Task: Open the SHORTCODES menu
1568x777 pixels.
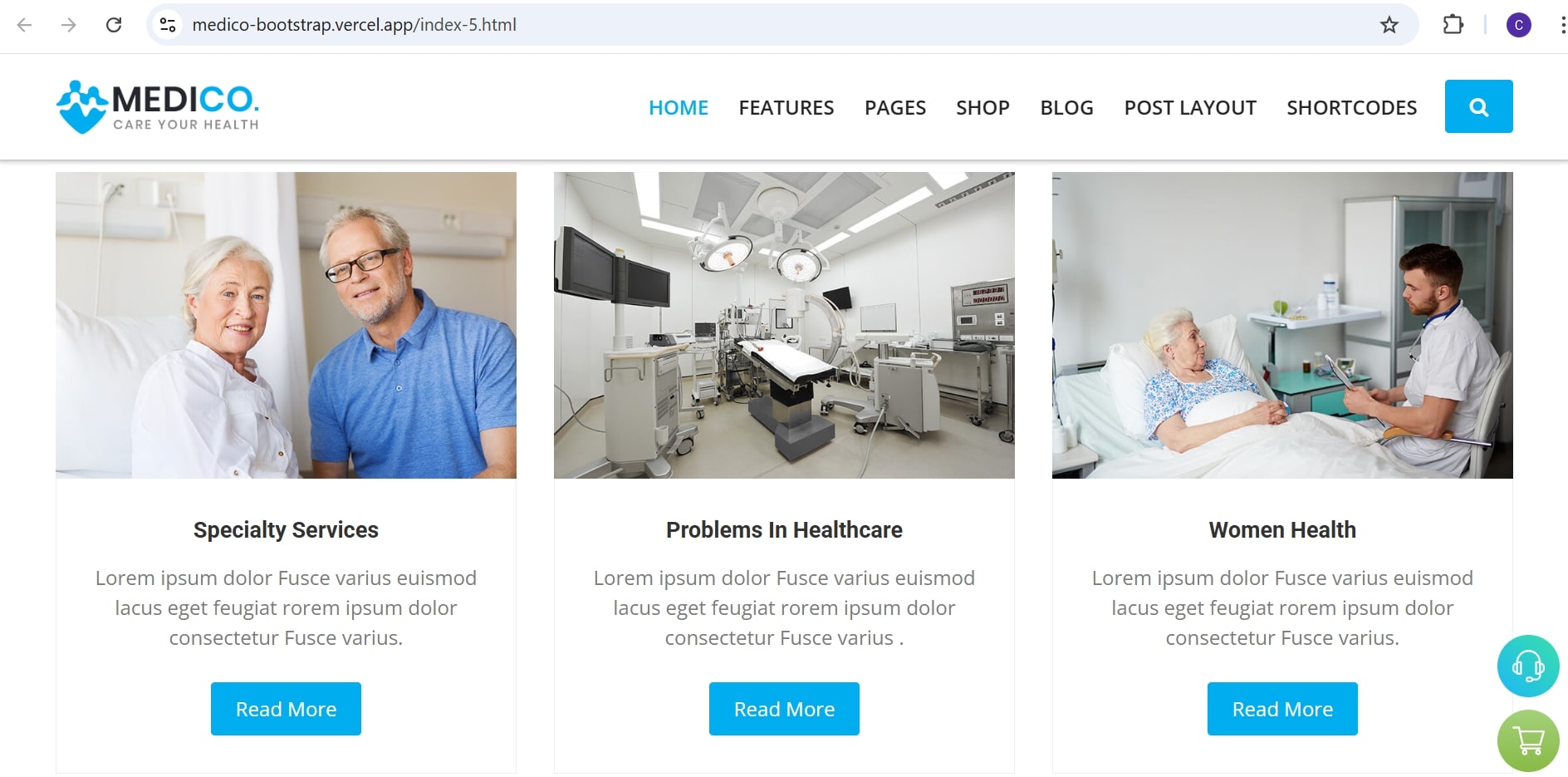Action: point(1352,107)
